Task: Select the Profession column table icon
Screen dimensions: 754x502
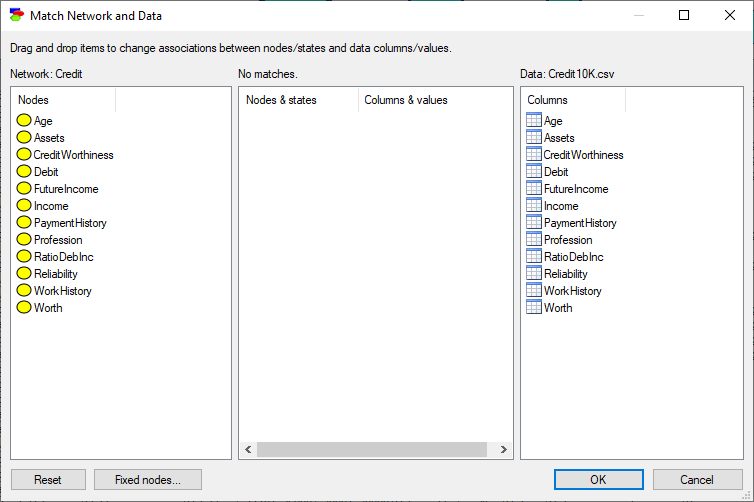Action: coord(534,239)
